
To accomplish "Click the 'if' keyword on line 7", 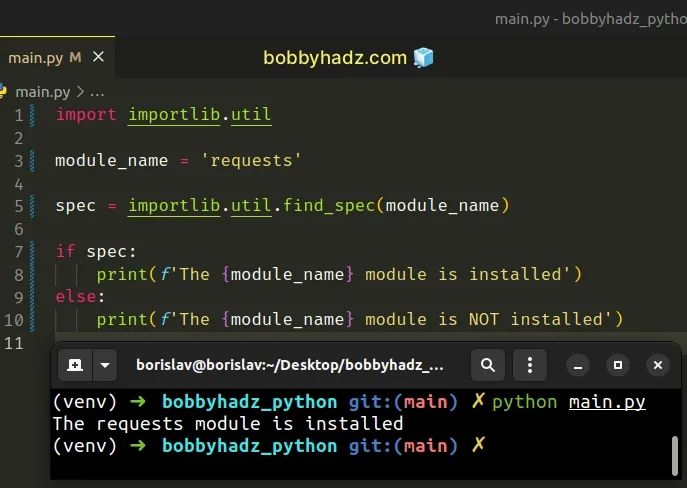I will (x=66, y=251).
